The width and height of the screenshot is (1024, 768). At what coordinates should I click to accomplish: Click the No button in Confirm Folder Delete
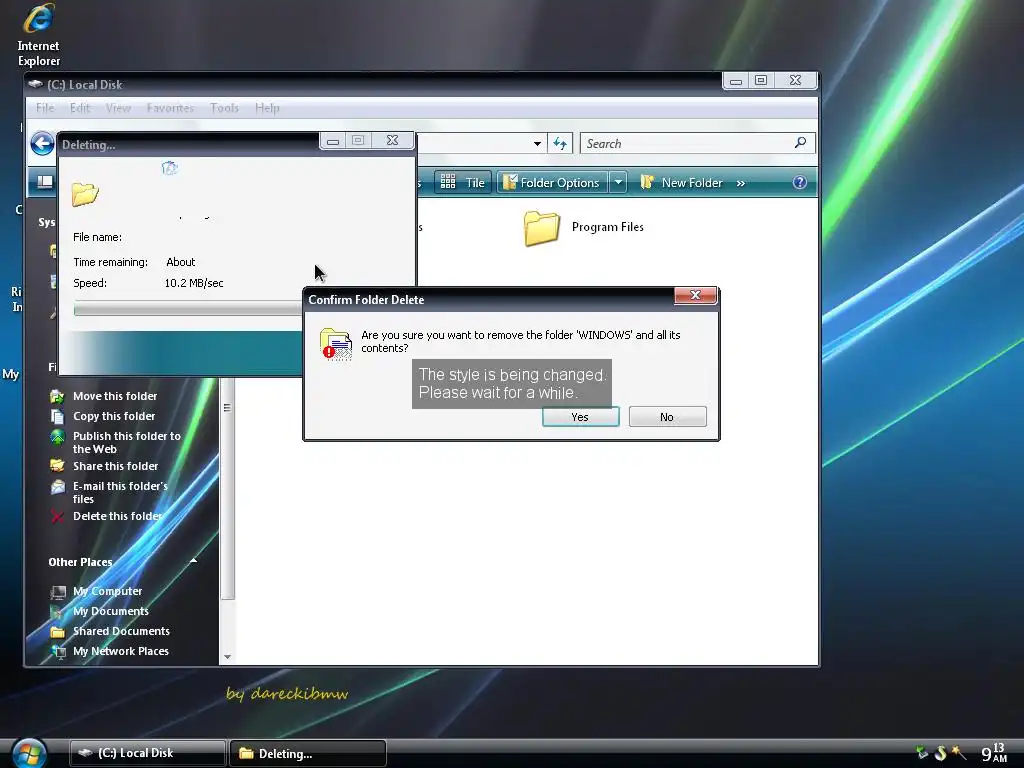pos(667,417)
